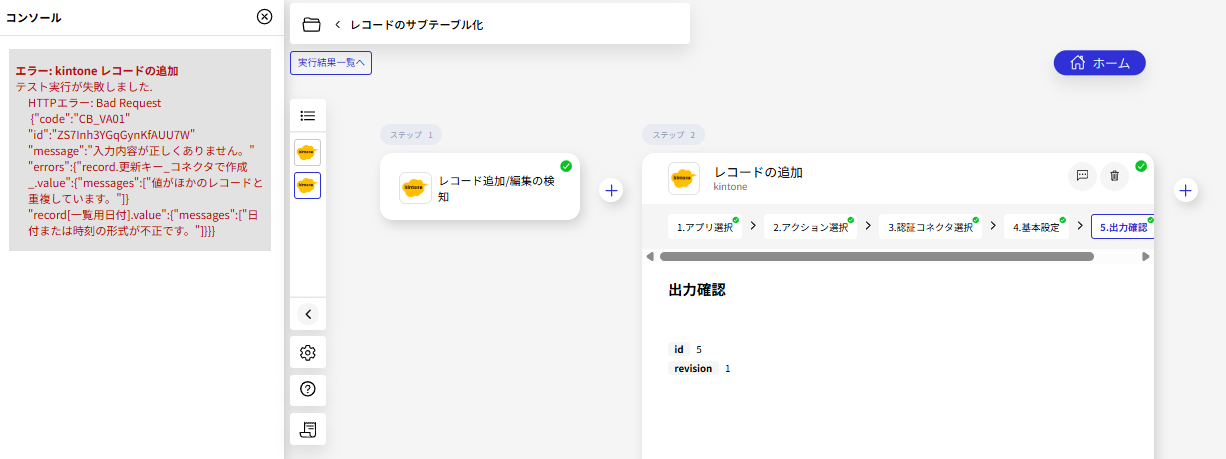1226x459 pixels.
Task: Switch to the 3.認証コネクタ選択 tab
Action: tap(930, 227)
